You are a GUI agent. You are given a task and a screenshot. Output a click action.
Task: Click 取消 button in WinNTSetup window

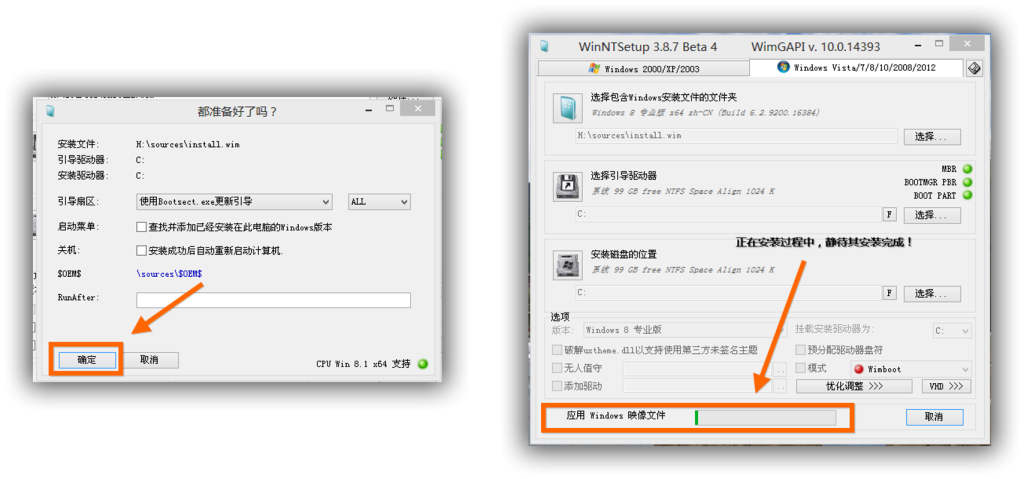tap(935, 417)
